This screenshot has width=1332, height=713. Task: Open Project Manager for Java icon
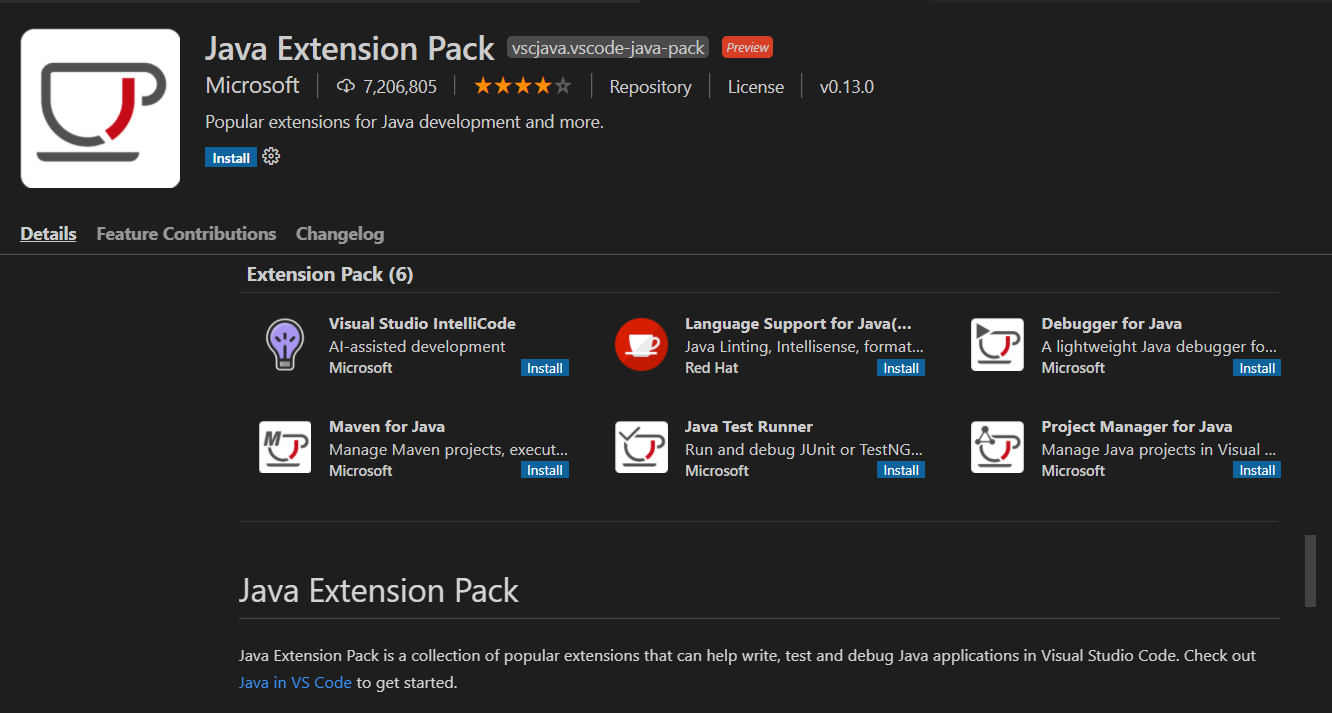coord(997,447)
